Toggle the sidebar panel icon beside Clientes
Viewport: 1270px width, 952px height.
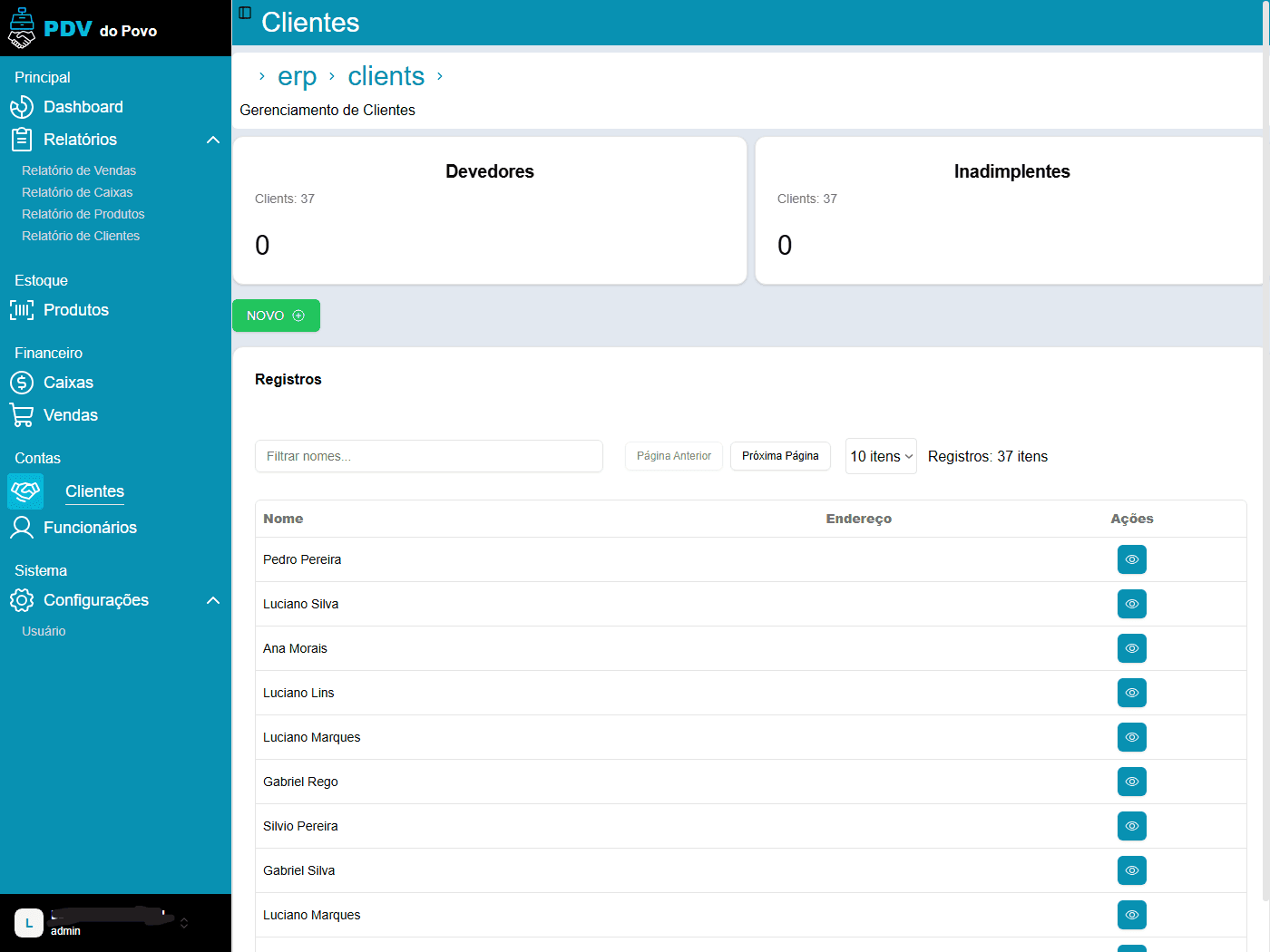point(245,13)
